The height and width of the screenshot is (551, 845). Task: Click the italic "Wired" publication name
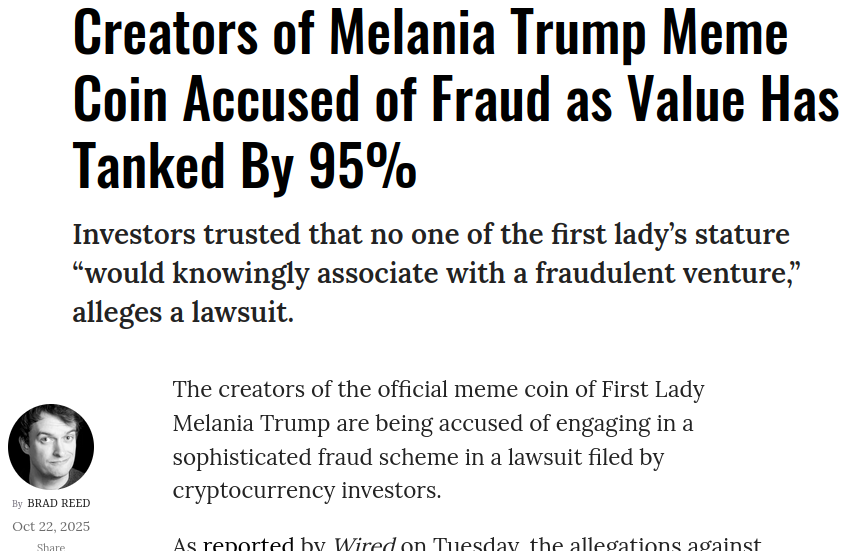click(x=363, y=543)
